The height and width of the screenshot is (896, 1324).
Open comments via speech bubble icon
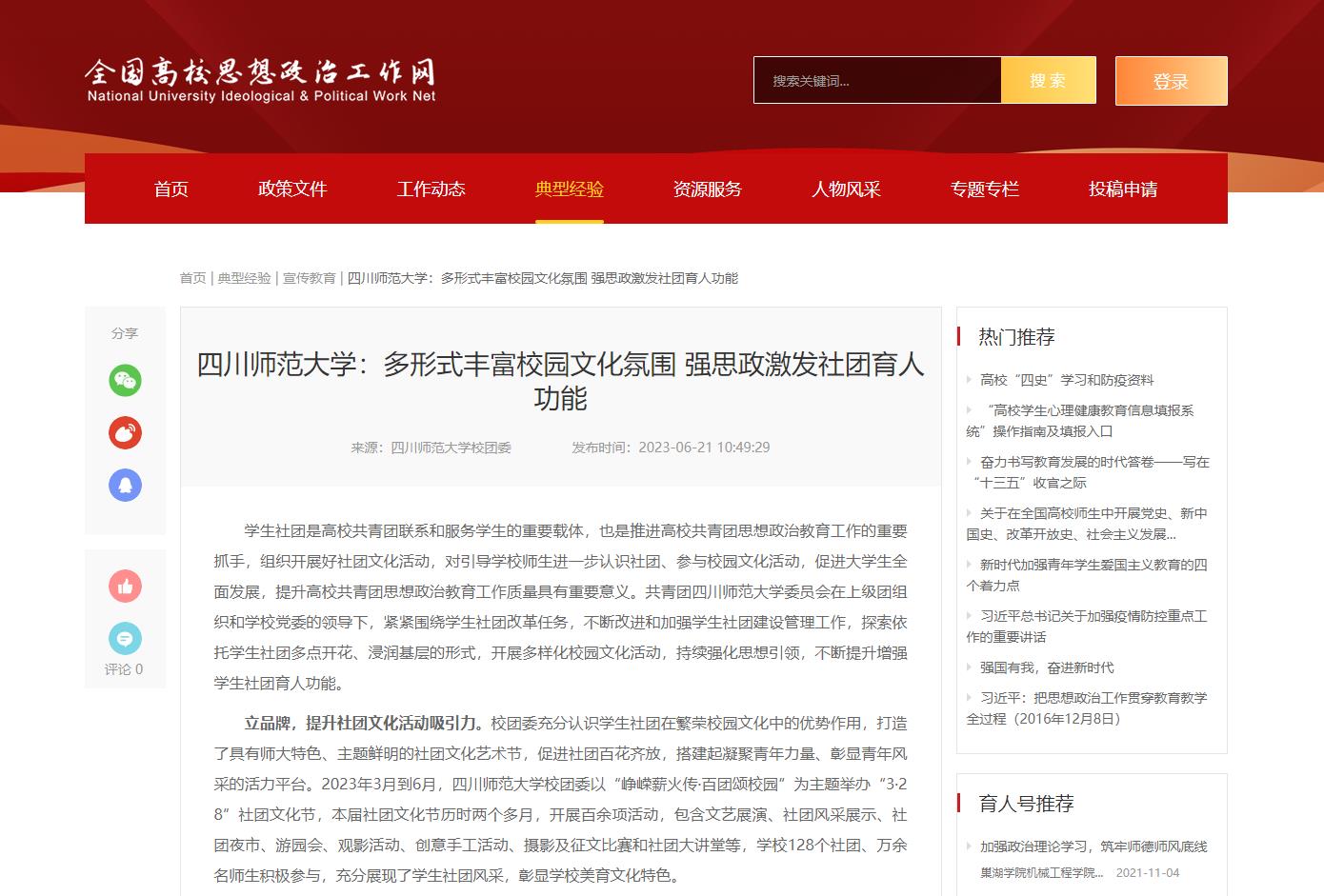click(x=125, y=638)
